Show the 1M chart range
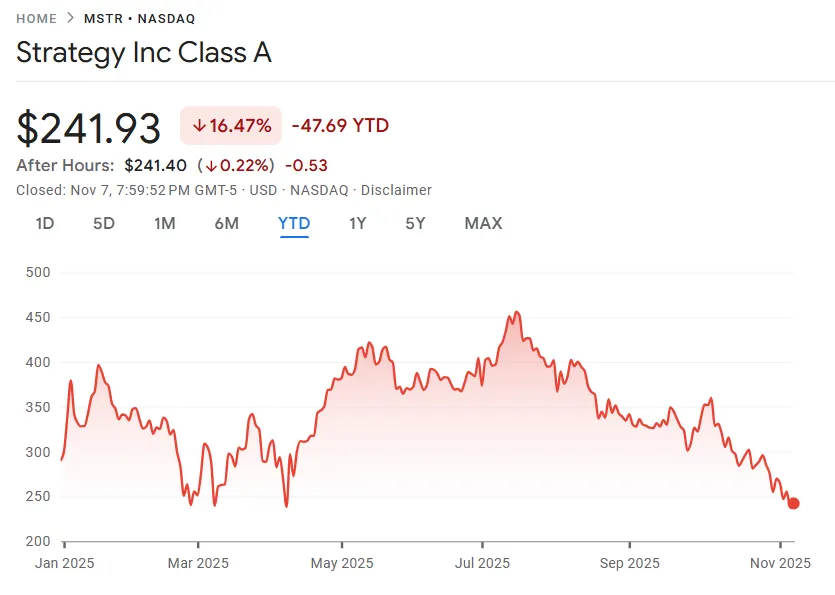Screen dimensions: 835x595 point(165,223)
